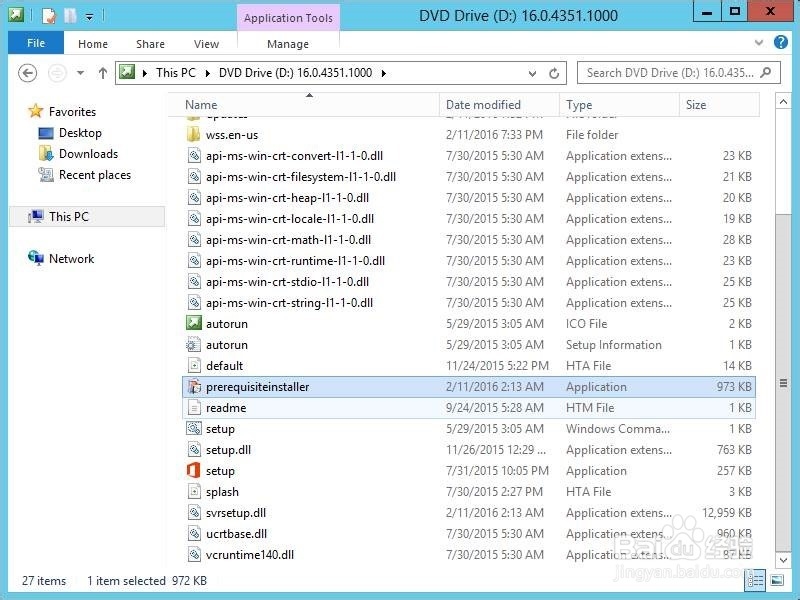
Task: Click the file list scrollbar thumb
Action: 783,383
